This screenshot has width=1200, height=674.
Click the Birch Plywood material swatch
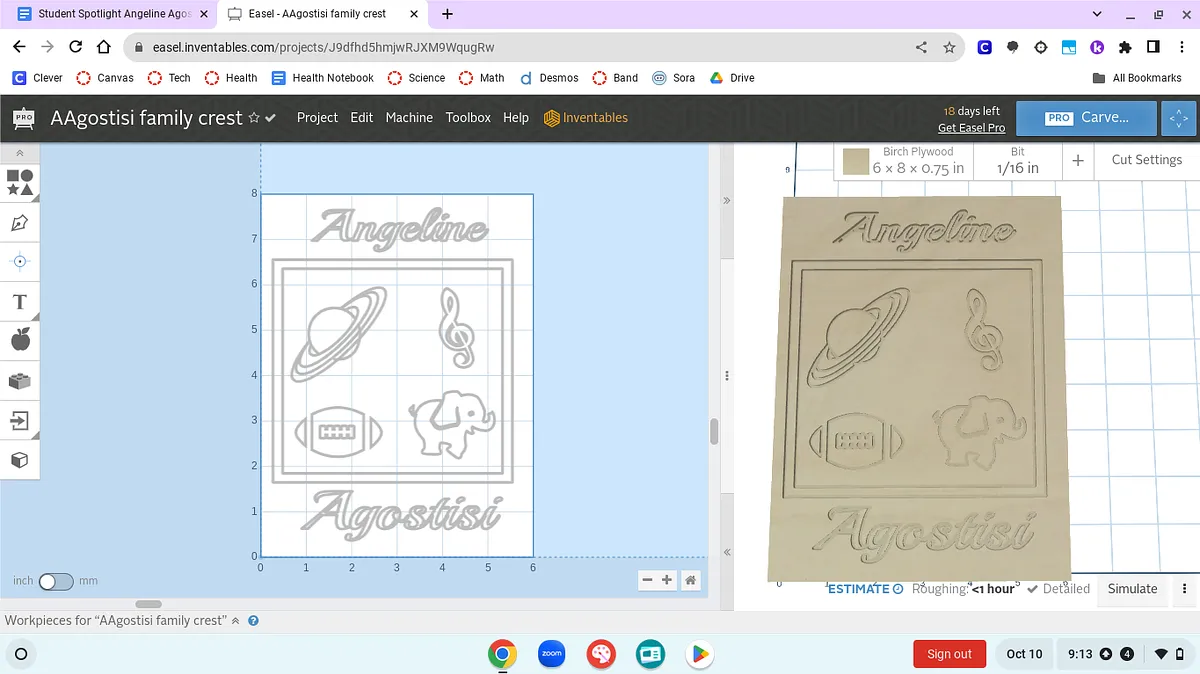pos(855,161)
